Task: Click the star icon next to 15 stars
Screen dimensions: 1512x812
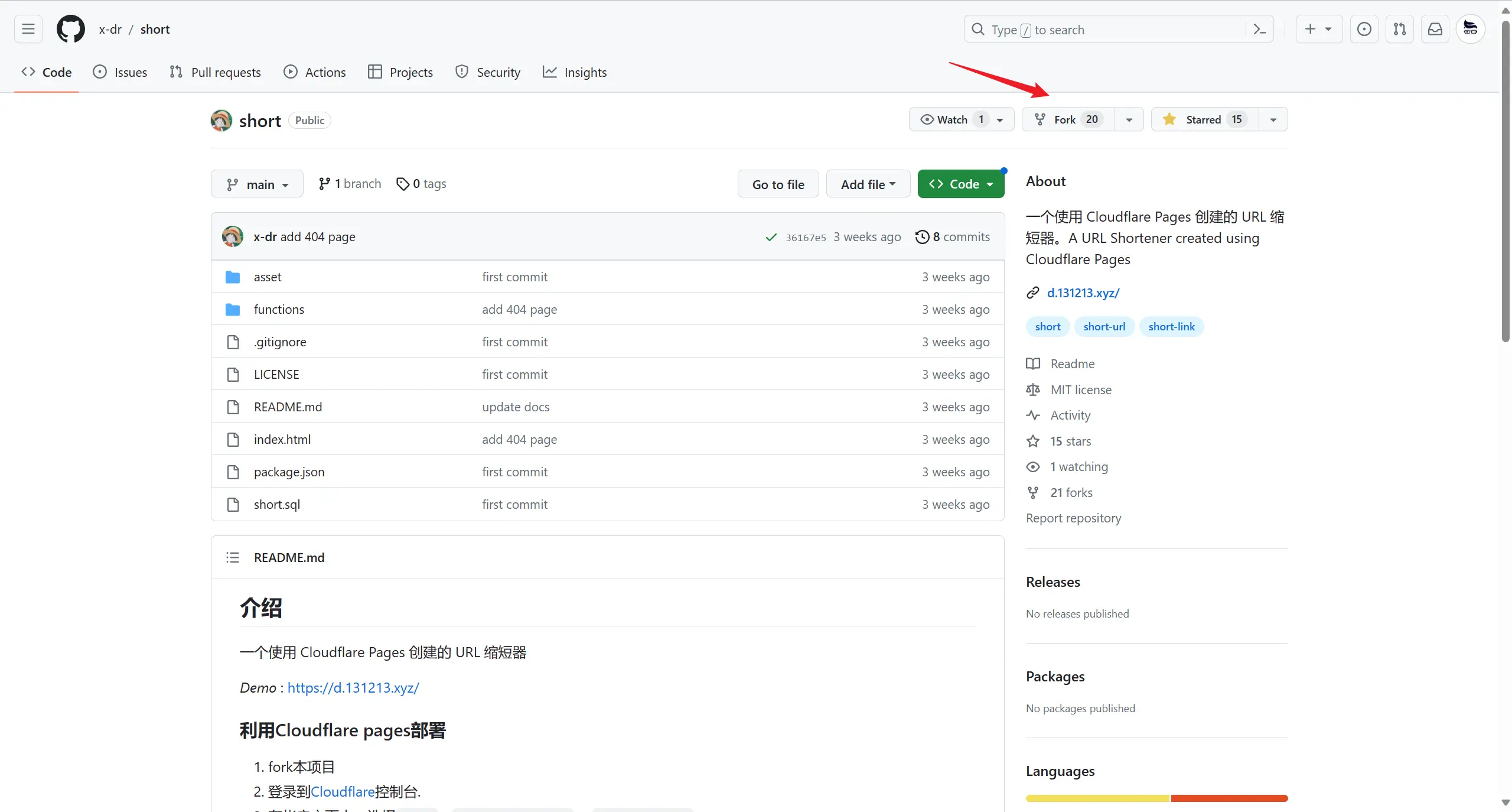Action: (1033, 441)
